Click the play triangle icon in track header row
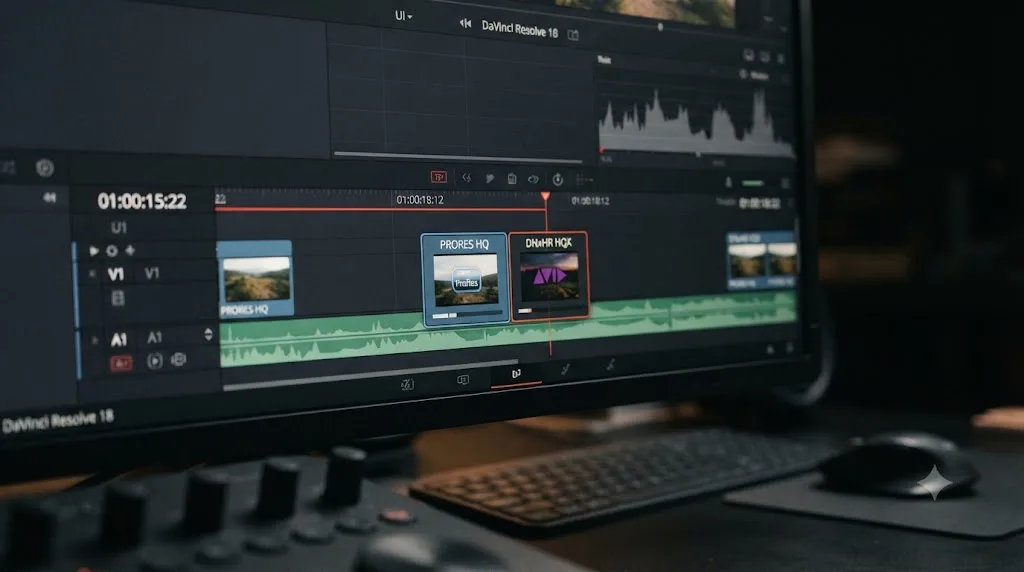This screenshot has width=1024, height=572. tap(93, 250)
